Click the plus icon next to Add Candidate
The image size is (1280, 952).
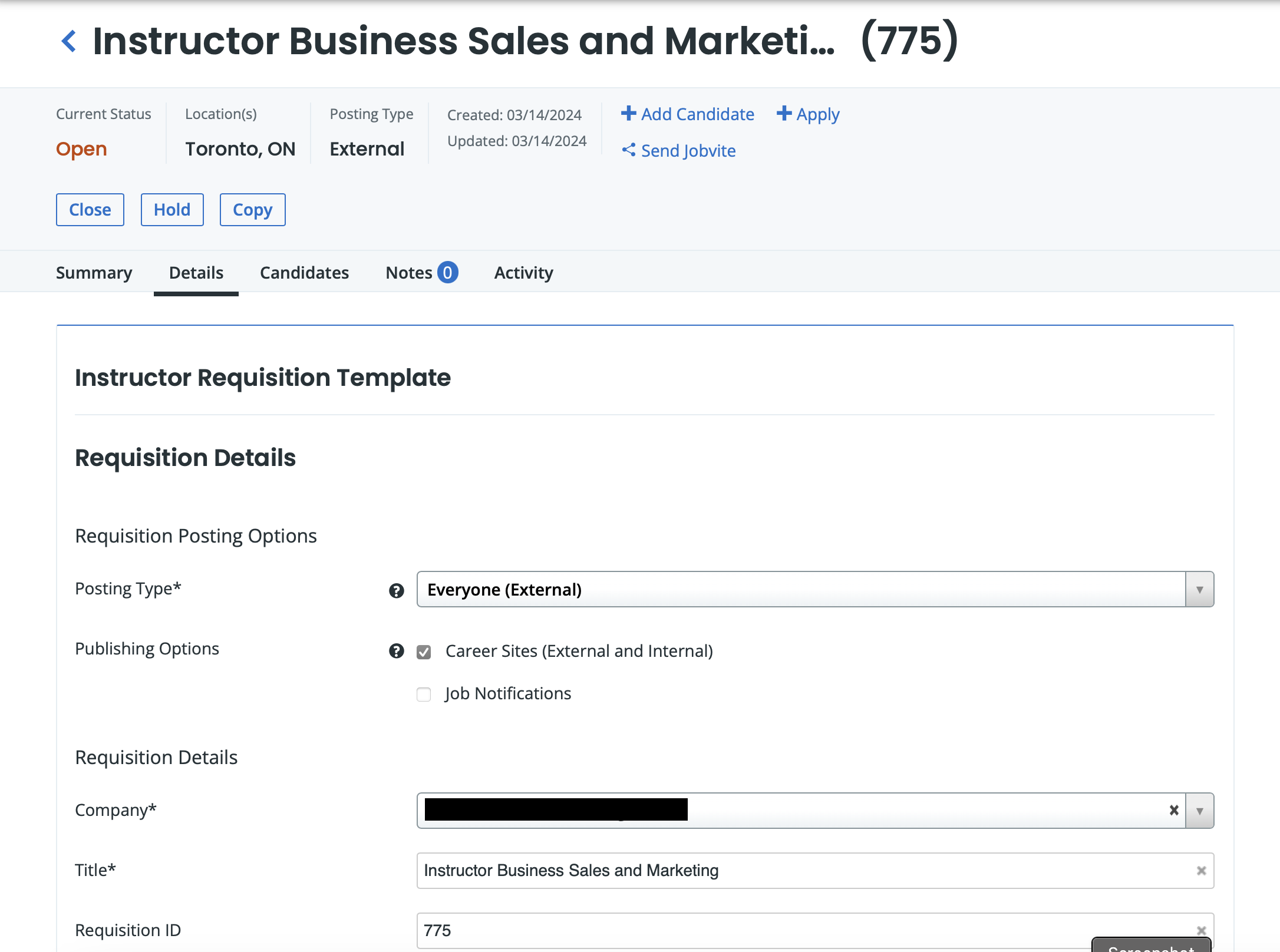coord(628,113)
